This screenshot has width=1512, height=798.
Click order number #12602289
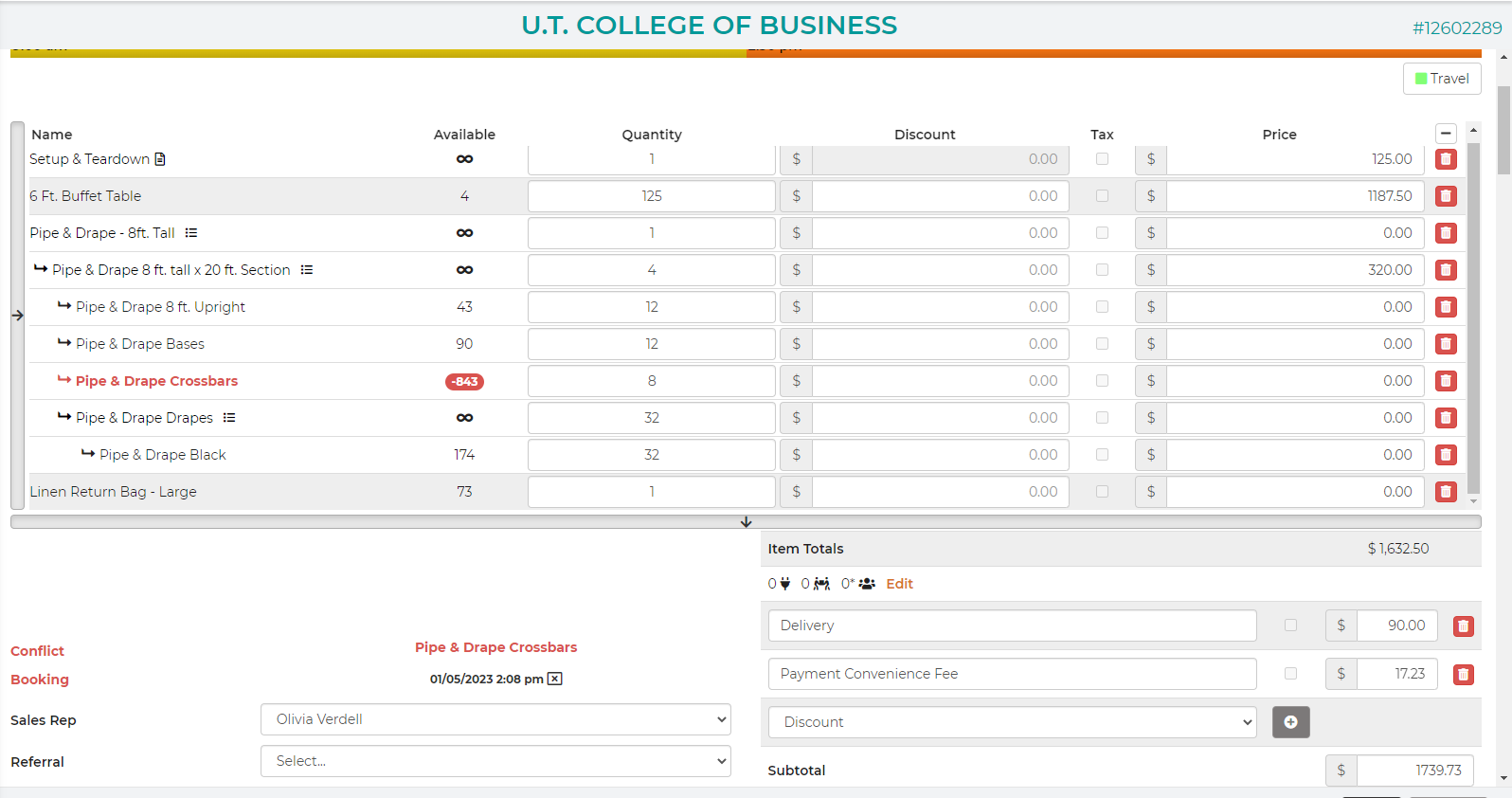coord(1457,28)
